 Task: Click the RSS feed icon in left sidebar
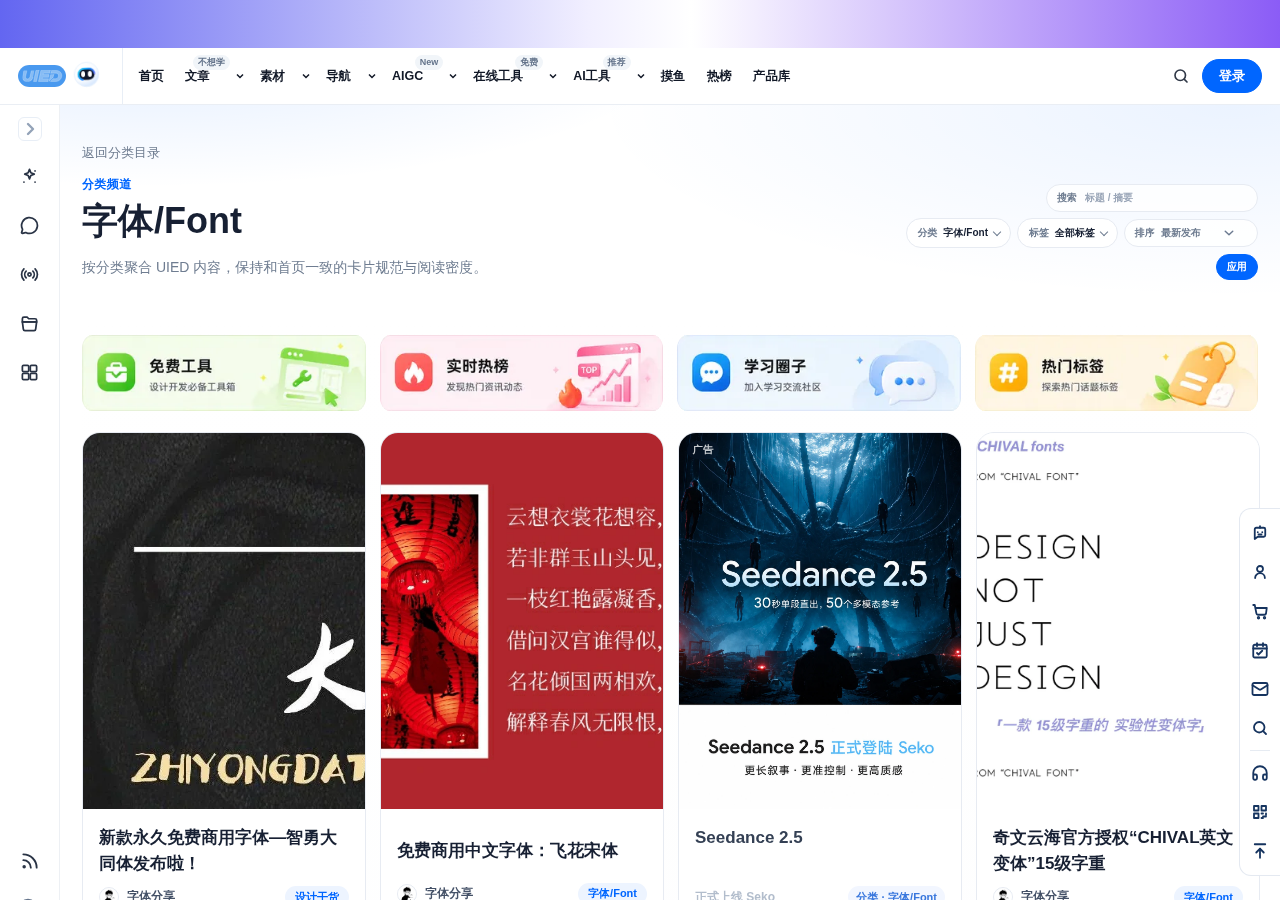point(29,861)
